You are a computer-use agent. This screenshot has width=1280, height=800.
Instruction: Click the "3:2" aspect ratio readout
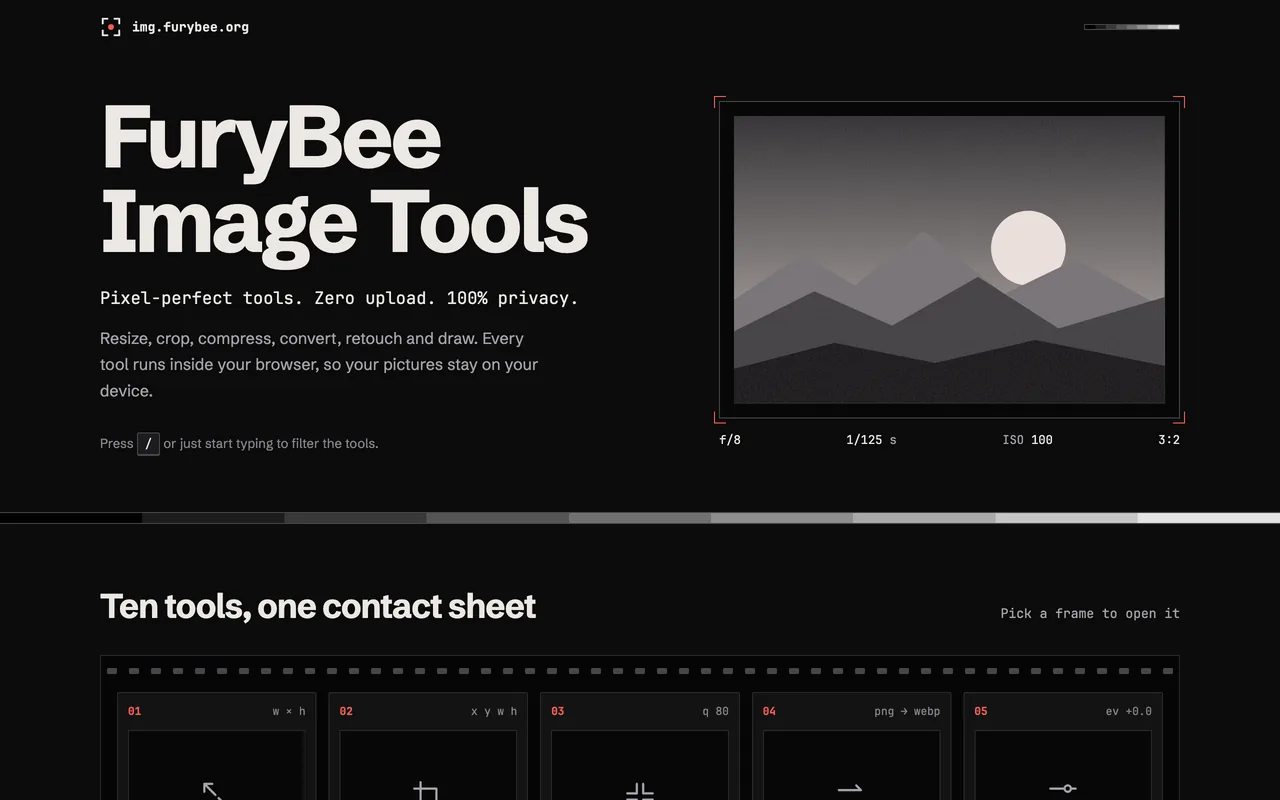tap(1169, 440)
